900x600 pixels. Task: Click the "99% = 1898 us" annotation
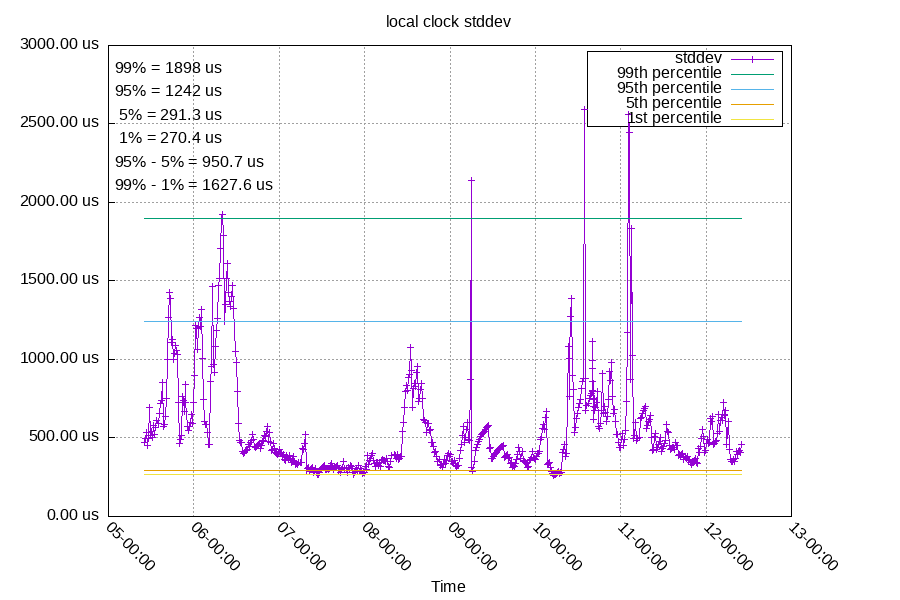click(x=168, y=68)
